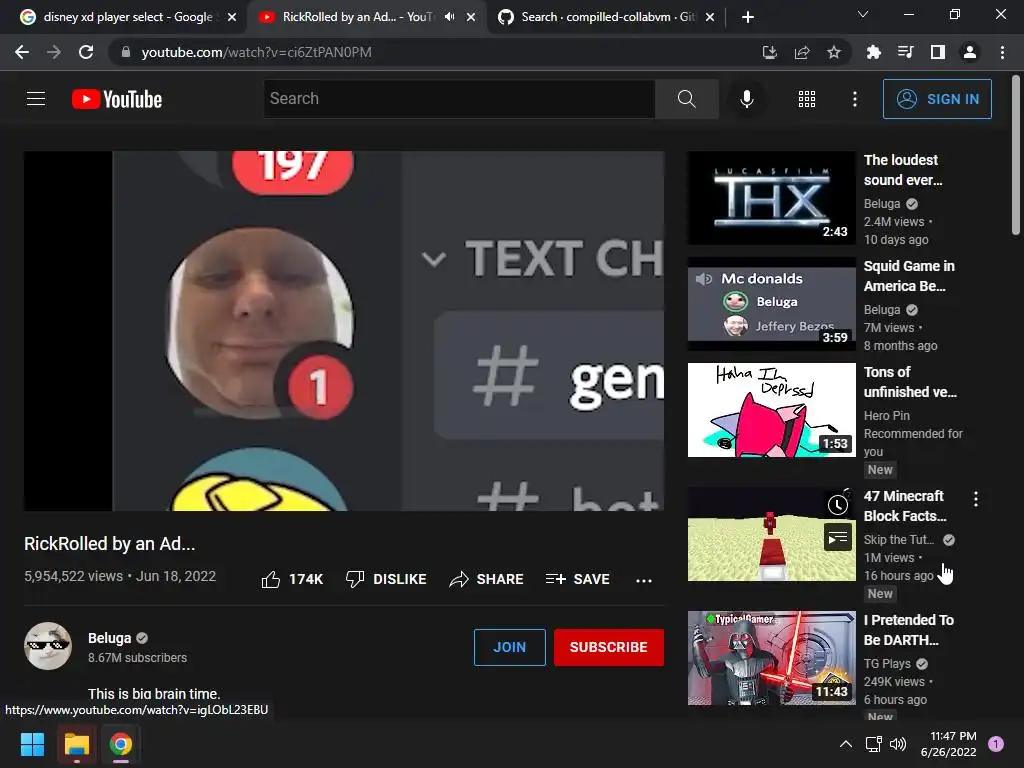Go back in browser history
The width and height of the screenshot is (1024, 768).
click(x=22, y=52)
